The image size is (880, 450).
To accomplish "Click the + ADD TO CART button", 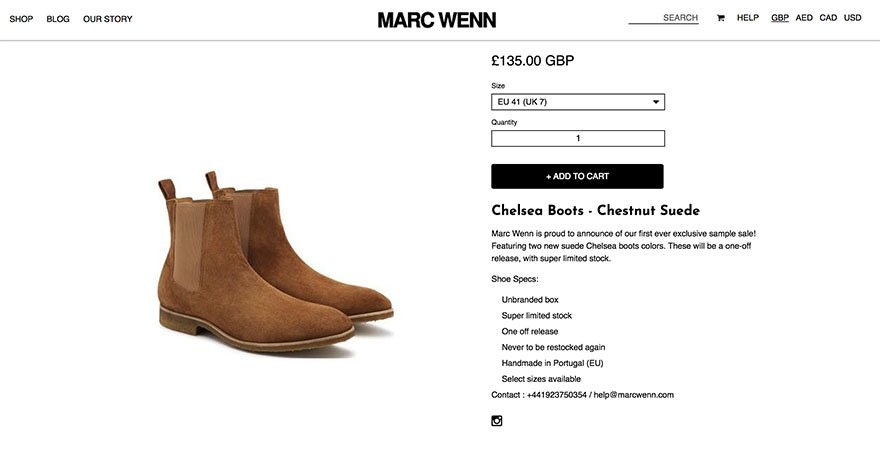I will click(577, 176).
